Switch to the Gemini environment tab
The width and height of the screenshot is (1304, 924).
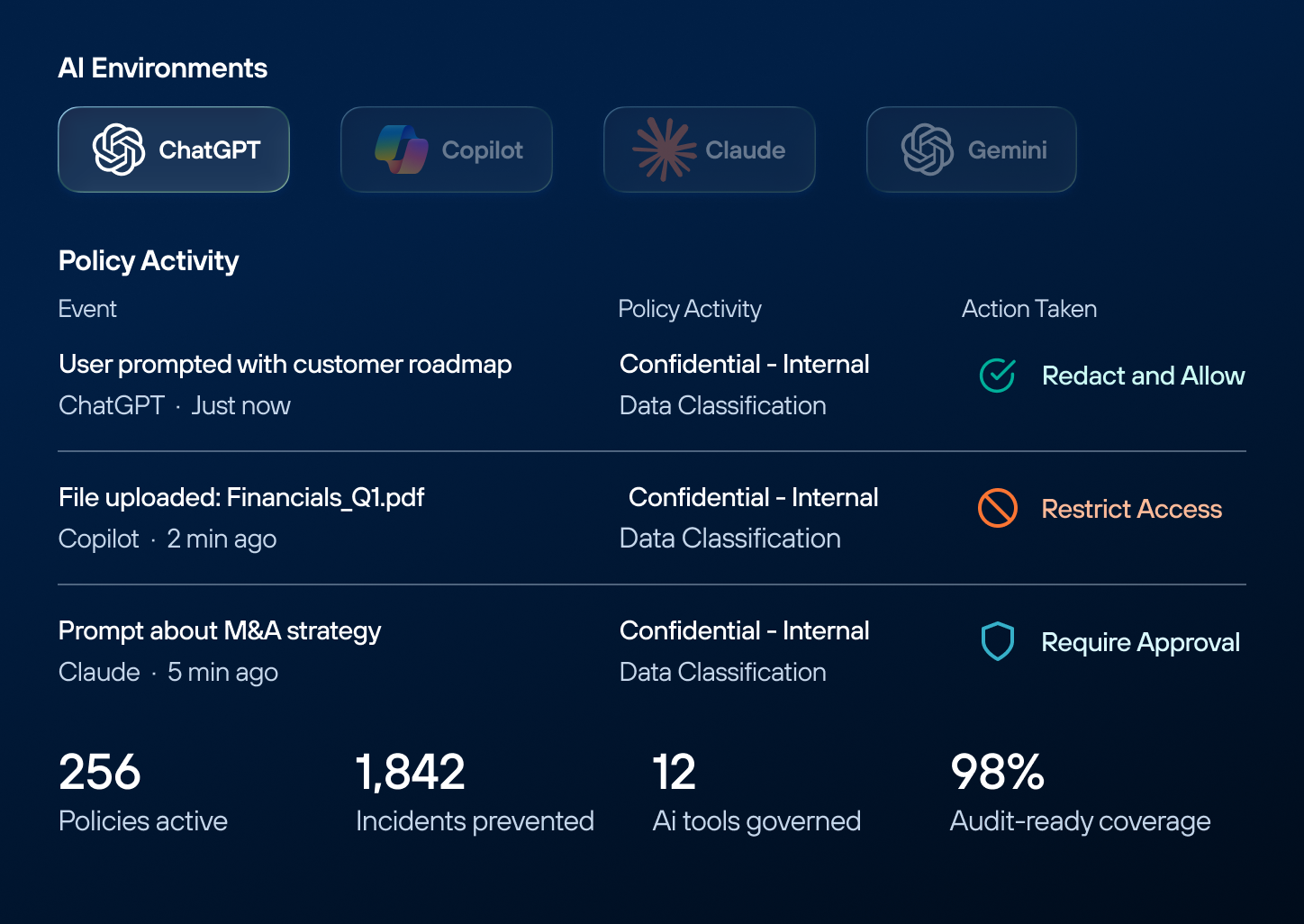click(972, 149)
